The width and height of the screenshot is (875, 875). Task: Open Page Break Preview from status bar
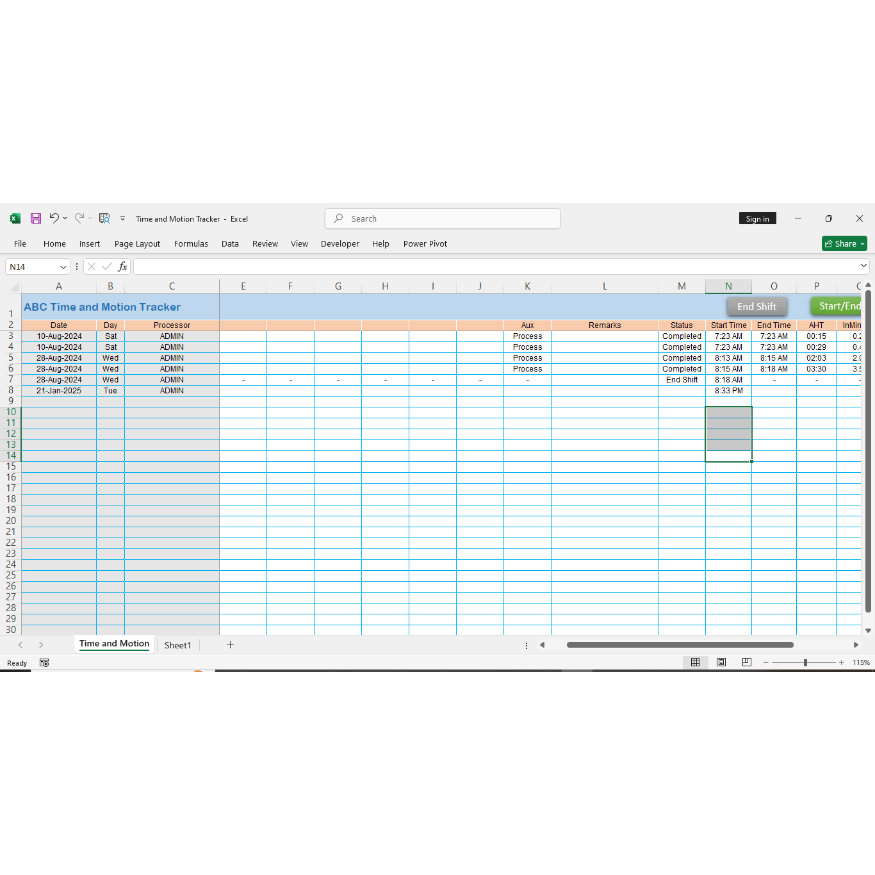click(745, 662)
